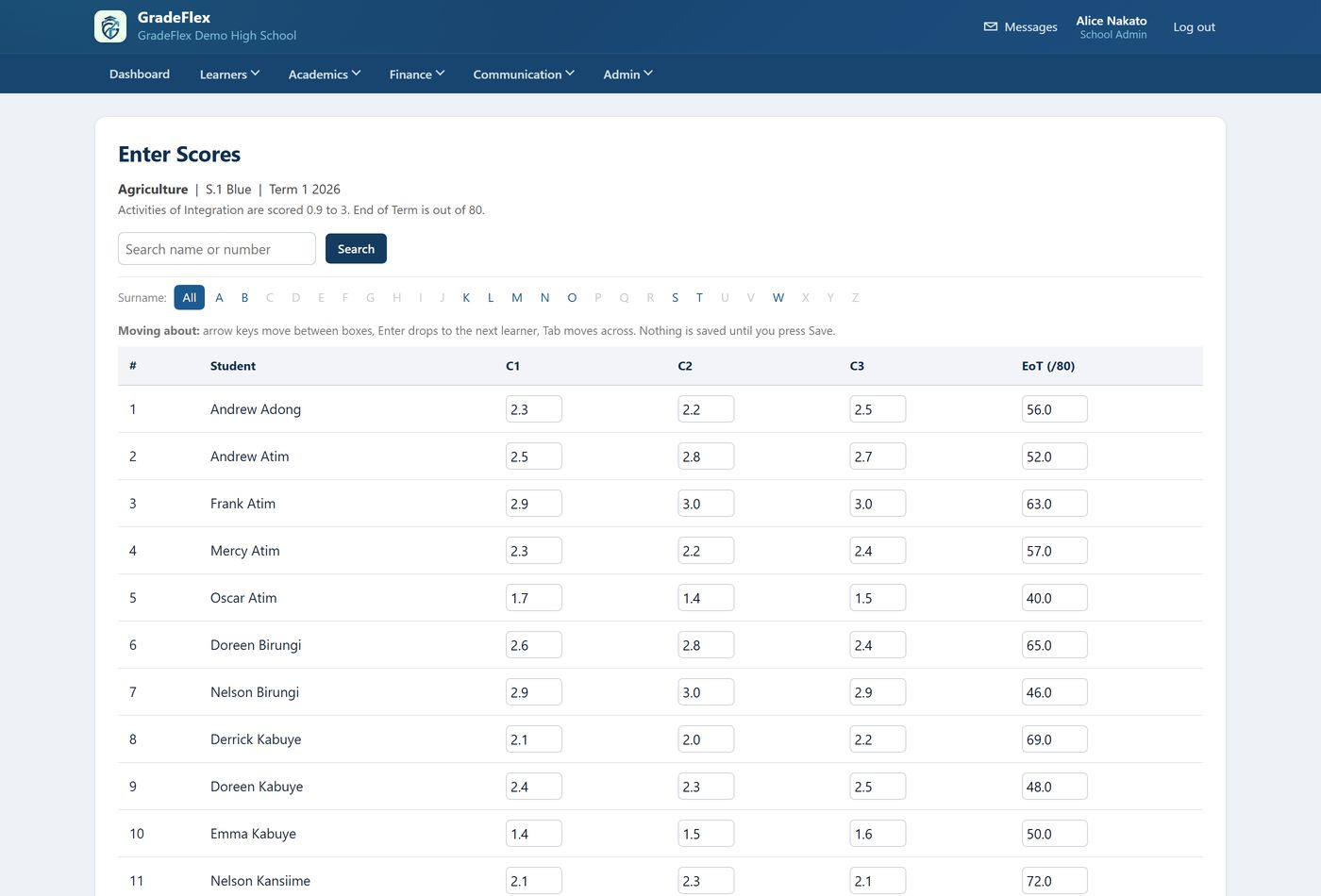Expand the Academics menu chevron
This screenshot has height=896, width=1321.
[x=356, y=74]
